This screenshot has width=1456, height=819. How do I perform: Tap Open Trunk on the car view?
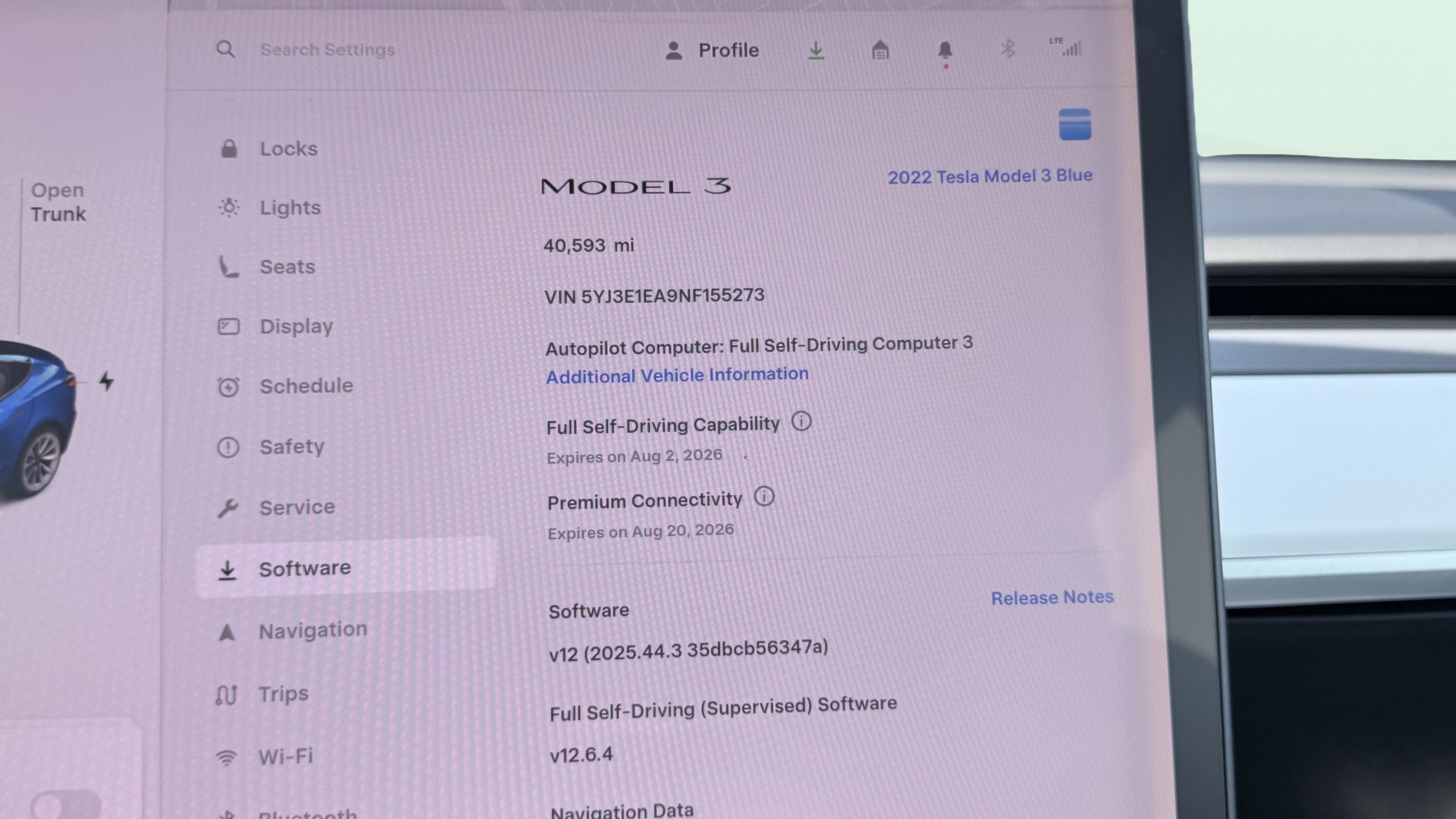(x=58, y=202)
